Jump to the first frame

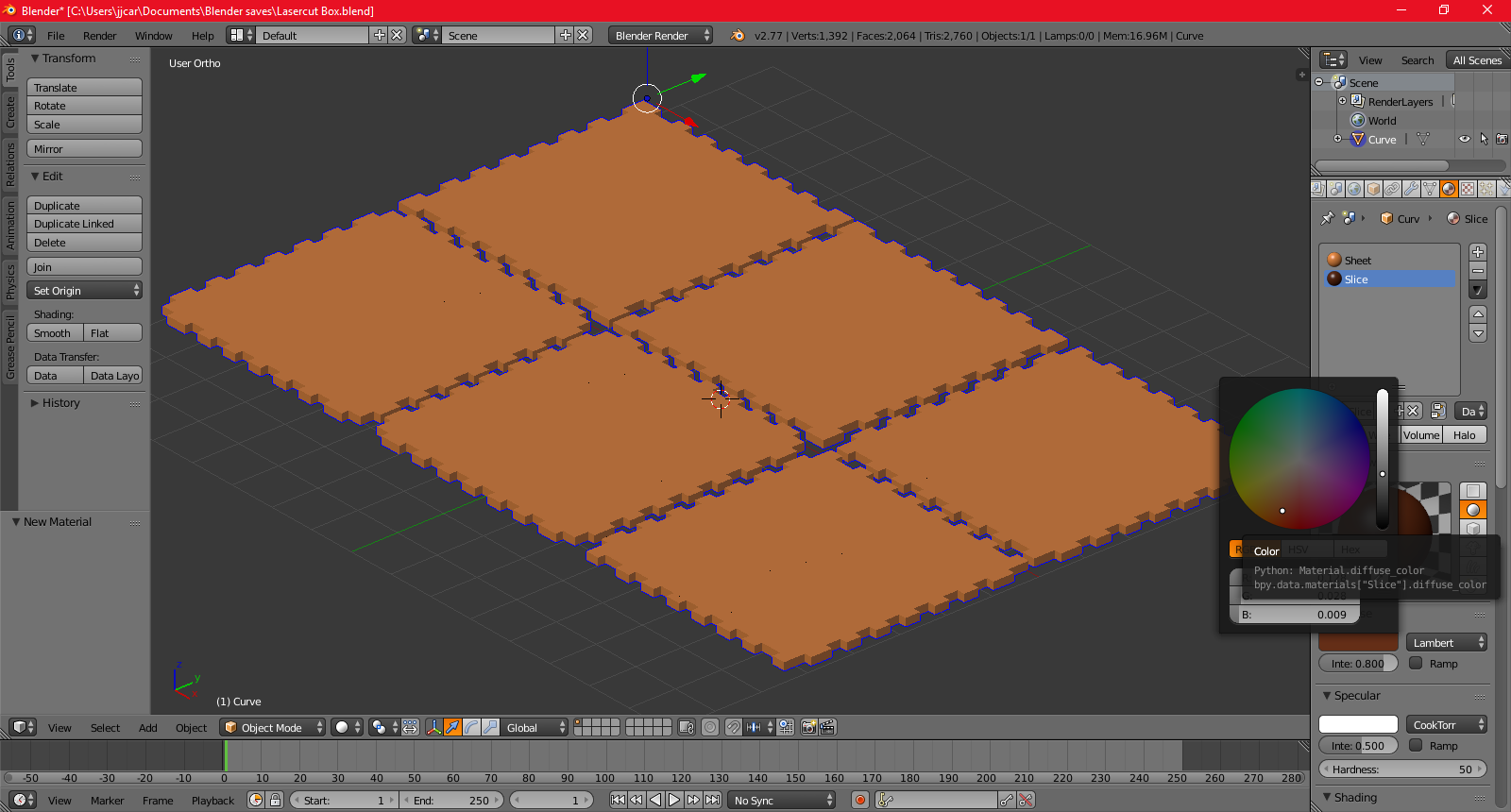click(x=618, y=800)
